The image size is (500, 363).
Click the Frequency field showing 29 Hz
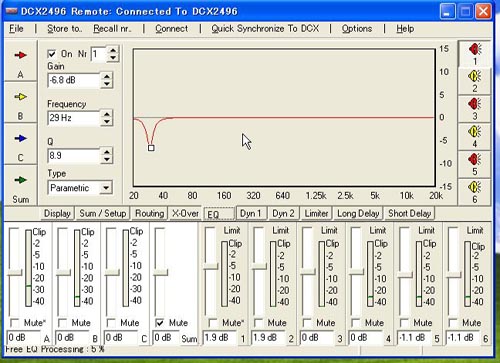74,118
